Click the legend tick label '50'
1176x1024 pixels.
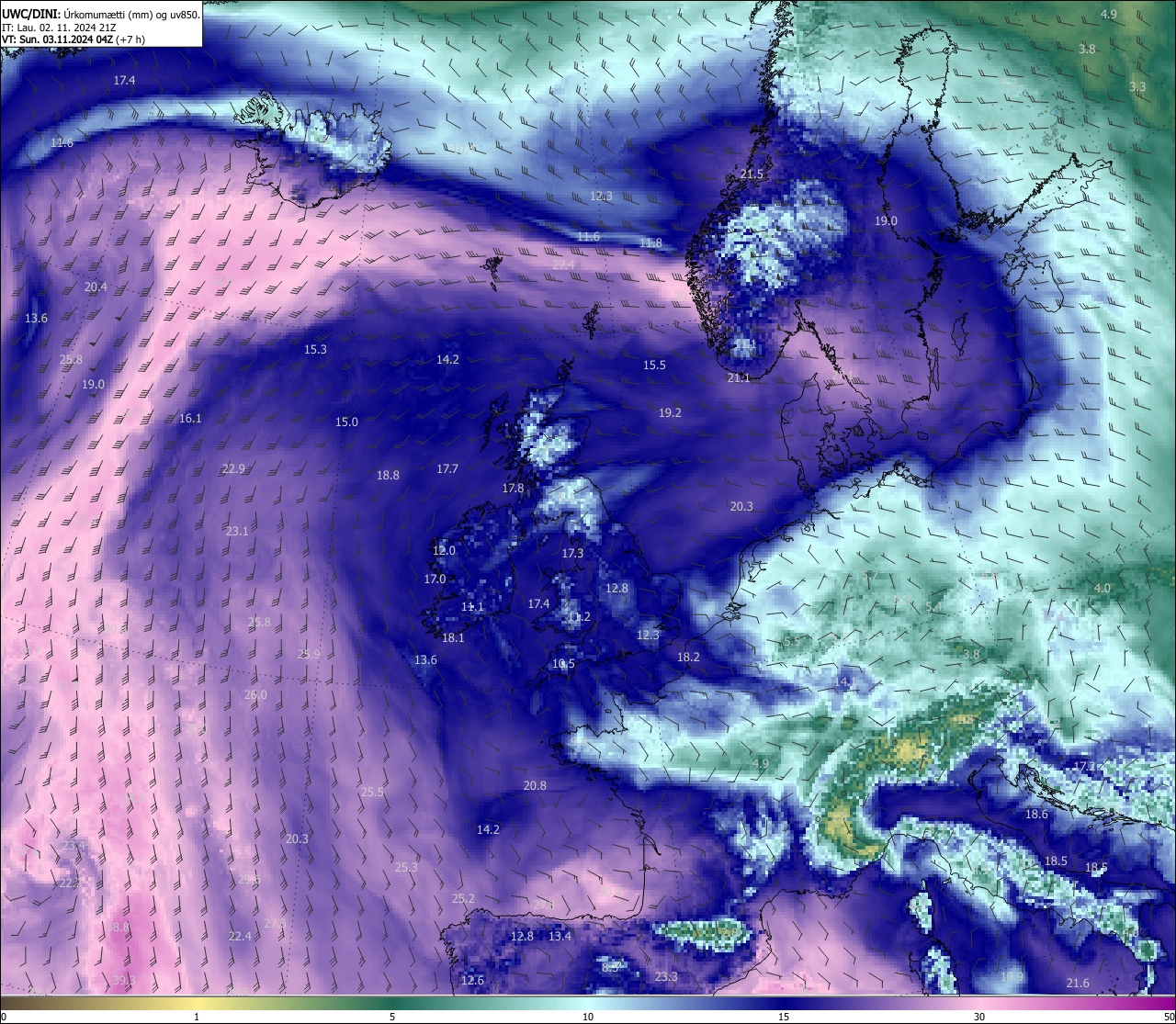1168,1017
